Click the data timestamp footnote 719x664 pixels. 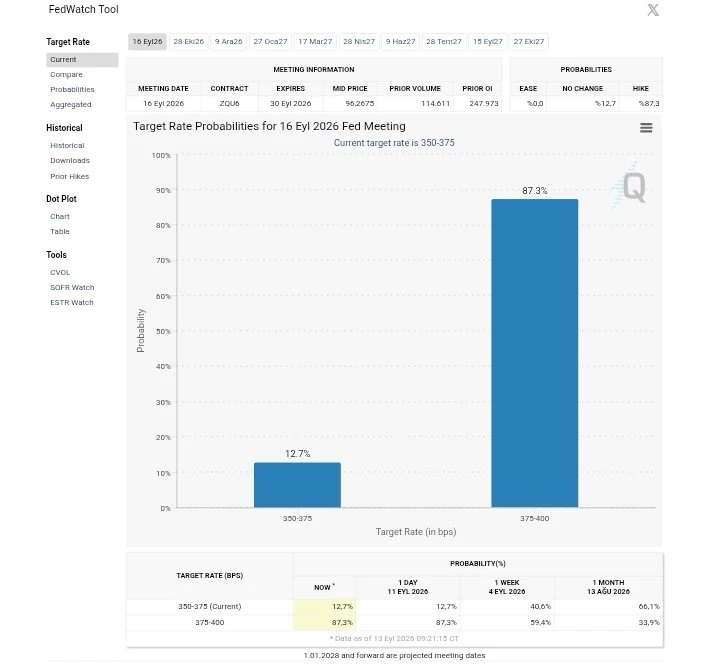click(x=394, y=639)
